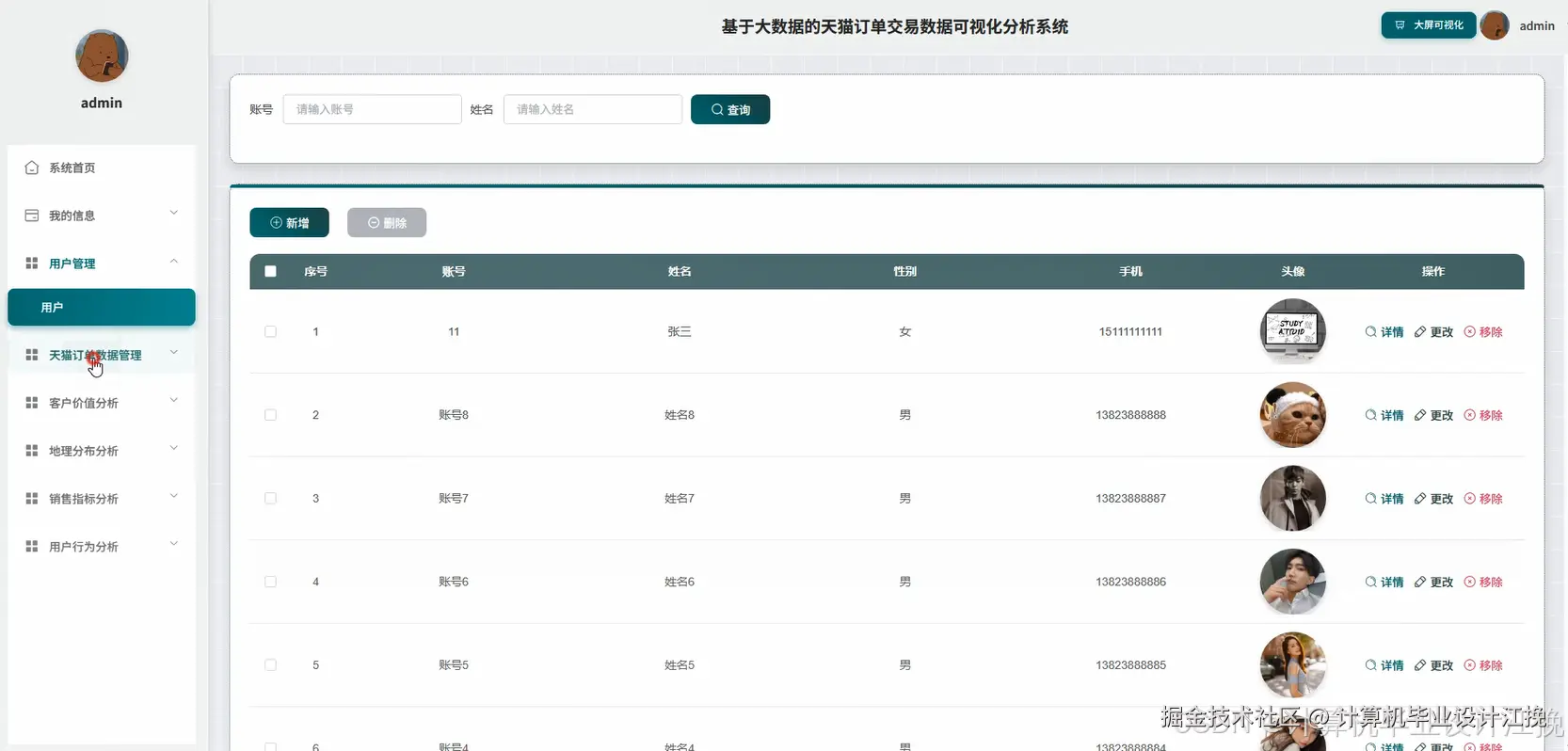Click 详情 magnifier icon for 张三

coord(1370,331)
